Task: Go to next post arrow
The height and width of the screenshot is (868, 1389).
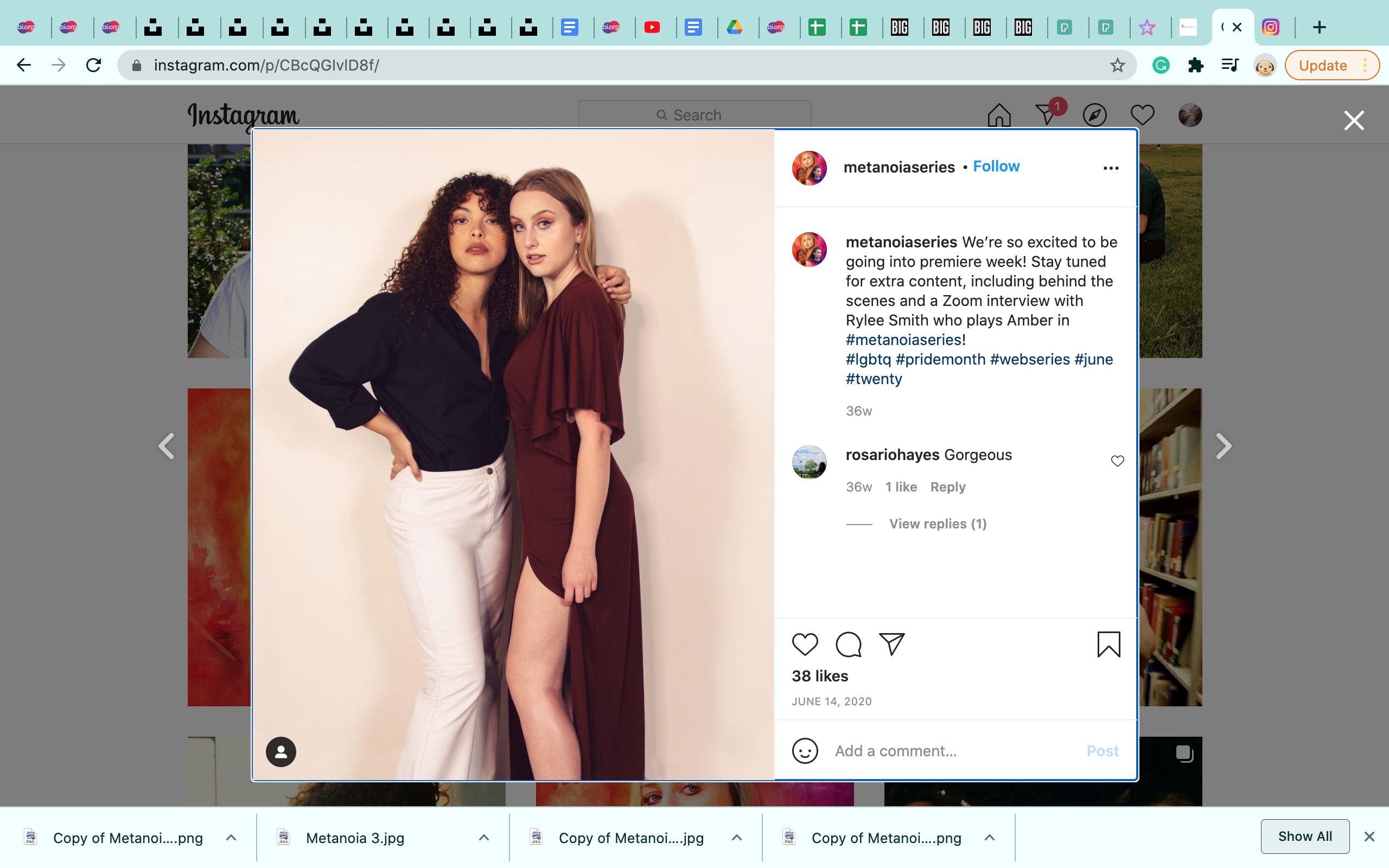Action: pos(1223,446)
